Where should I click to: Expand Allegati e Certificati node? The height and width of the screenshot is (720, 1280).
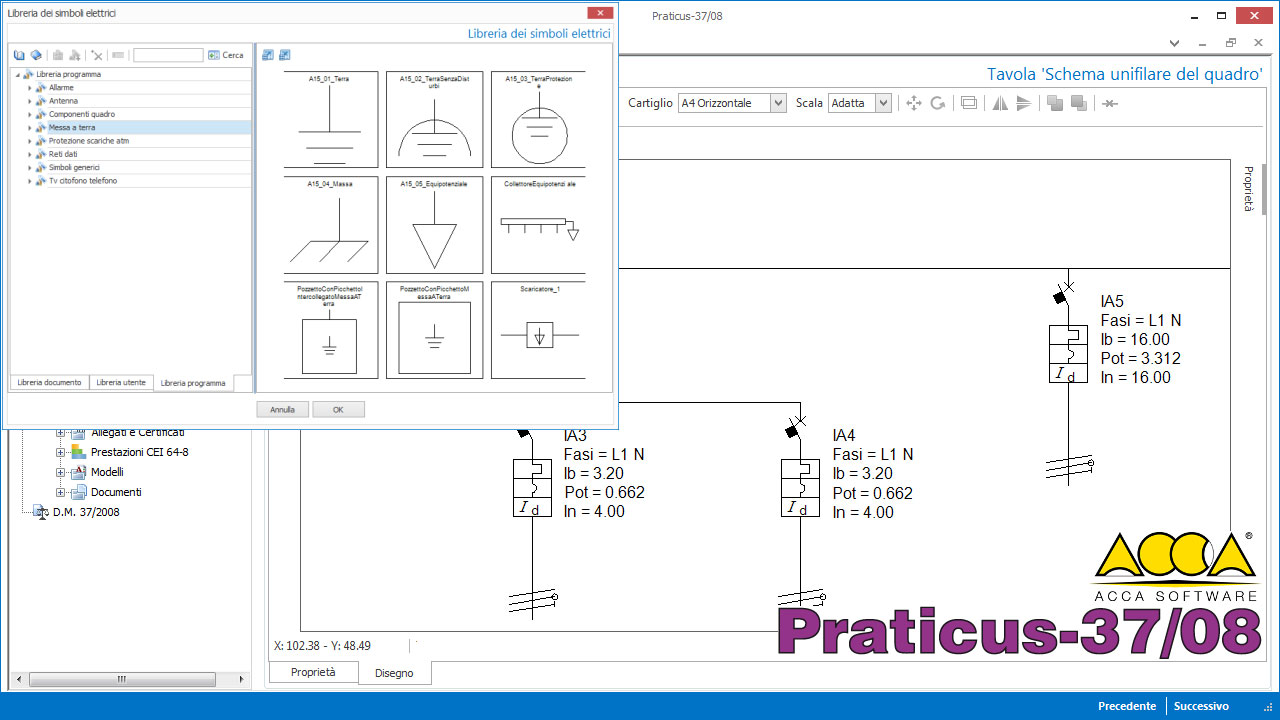click(60, 433)
